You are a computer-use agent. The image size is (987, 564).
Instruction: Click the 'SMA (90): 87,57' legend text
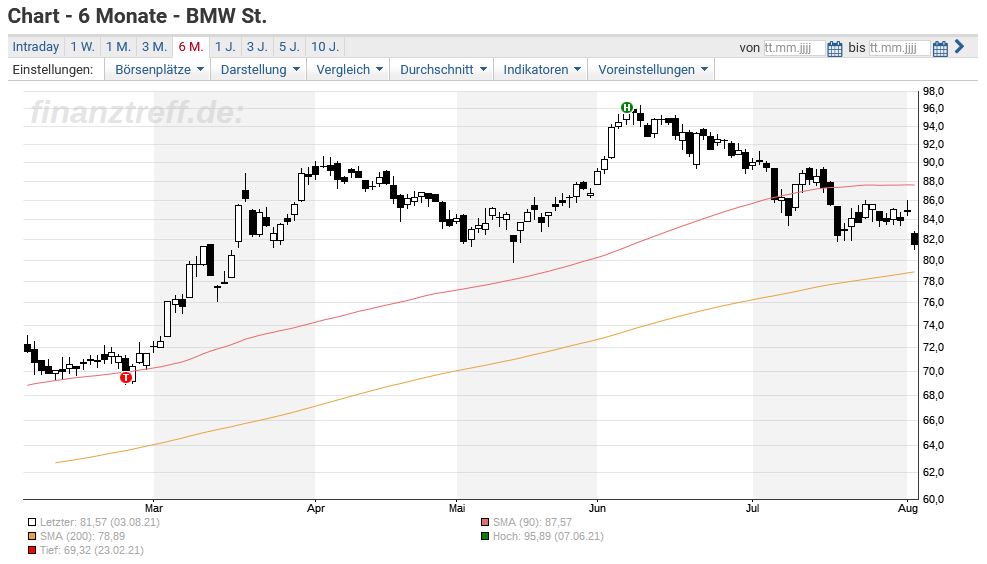533,522
